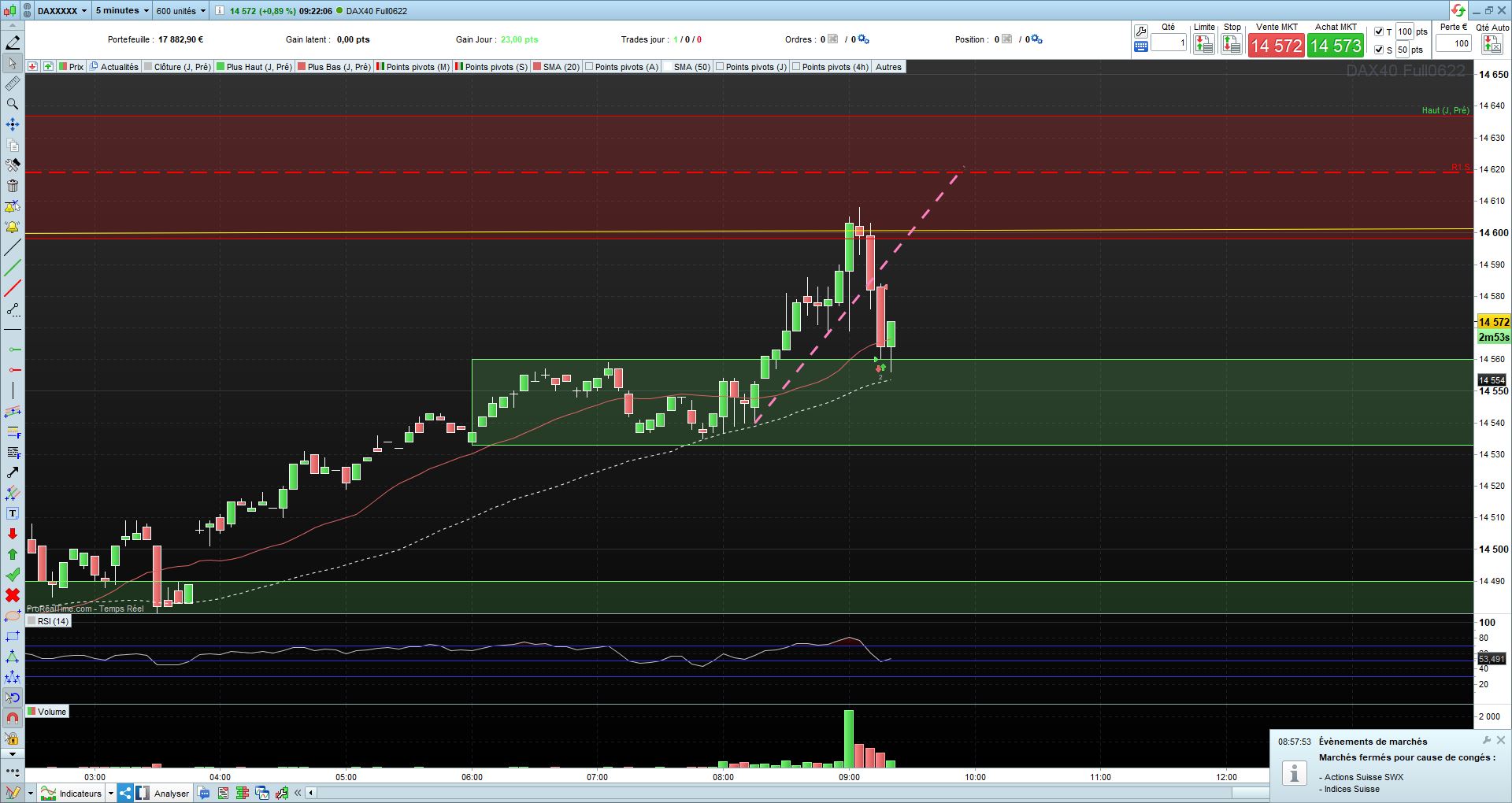Open the 5 minutes timeframe dropdown
The height and width of the screenshot is (803, 1512).
[122, 11]
